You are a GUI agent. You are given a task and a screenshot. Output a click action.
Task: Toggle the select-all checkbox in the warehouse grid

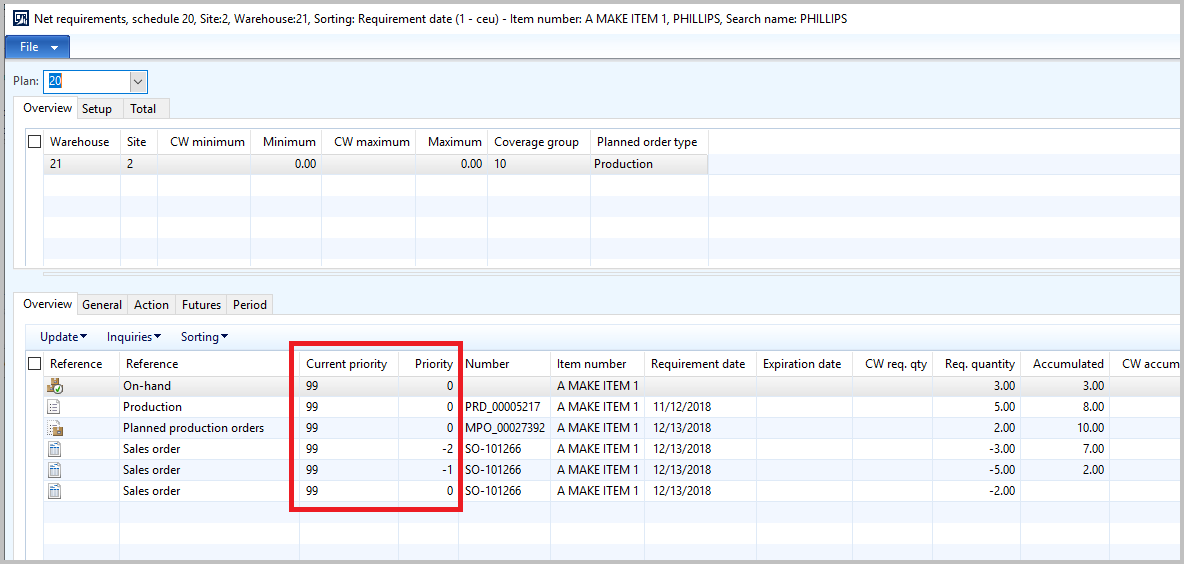pos(34,141)
